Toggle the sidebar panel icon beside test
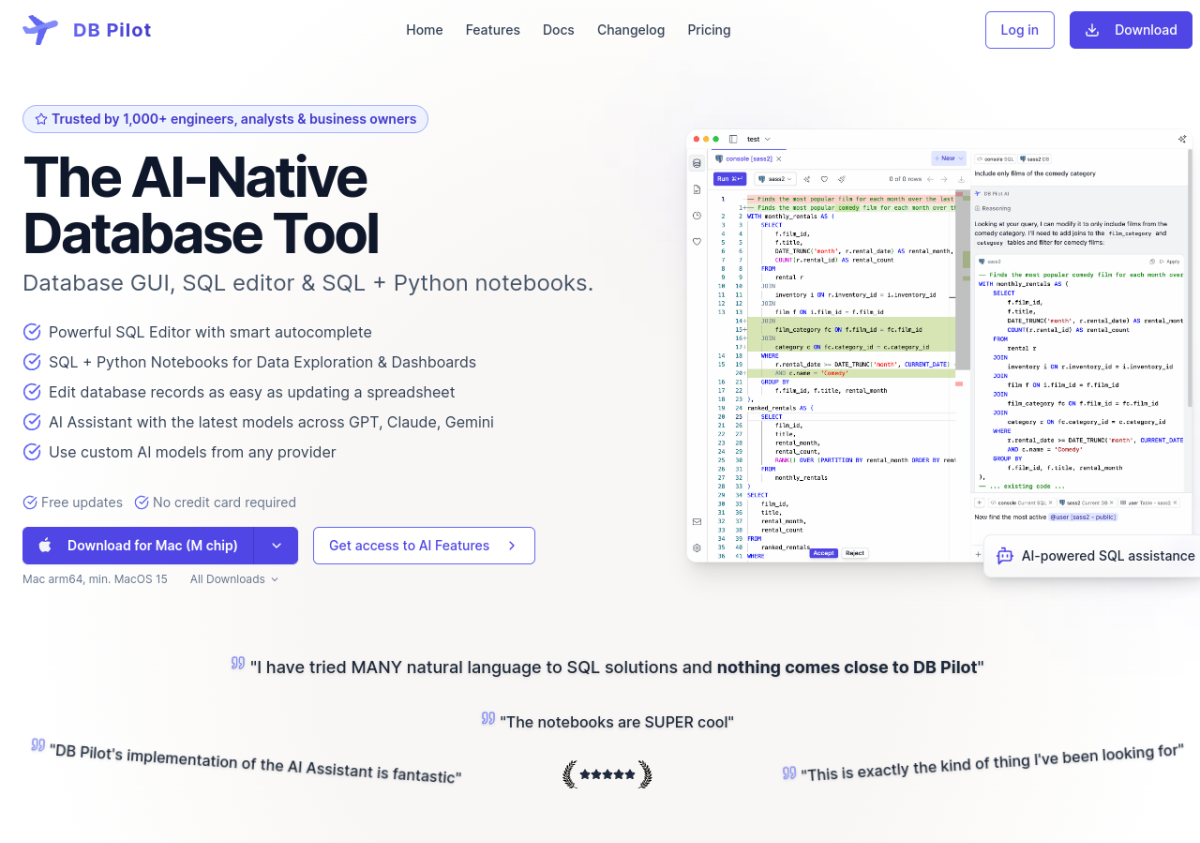The width and height of the screenshot is (1200, 843). [x=733, y=139]
